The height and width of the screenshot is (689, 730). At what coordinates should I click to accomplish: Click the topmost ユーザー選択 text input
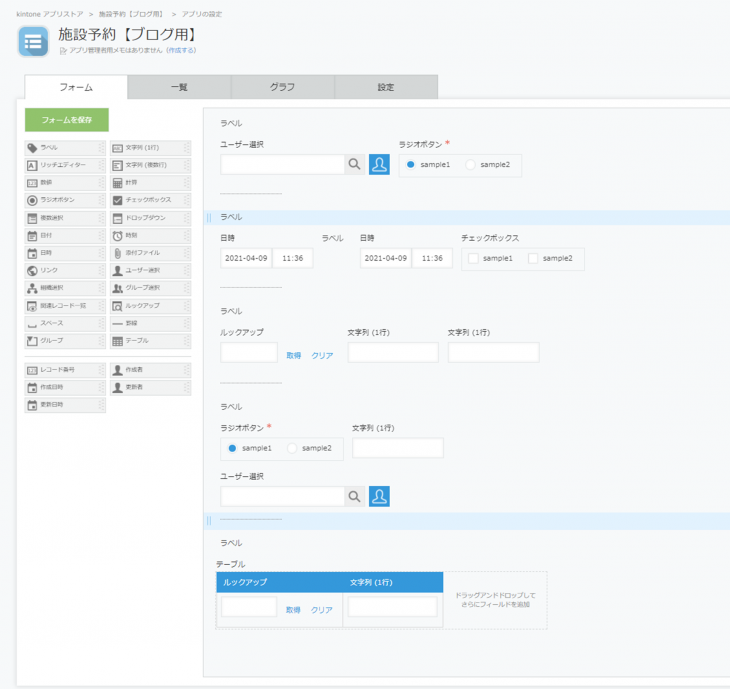(x=282, y=164)
